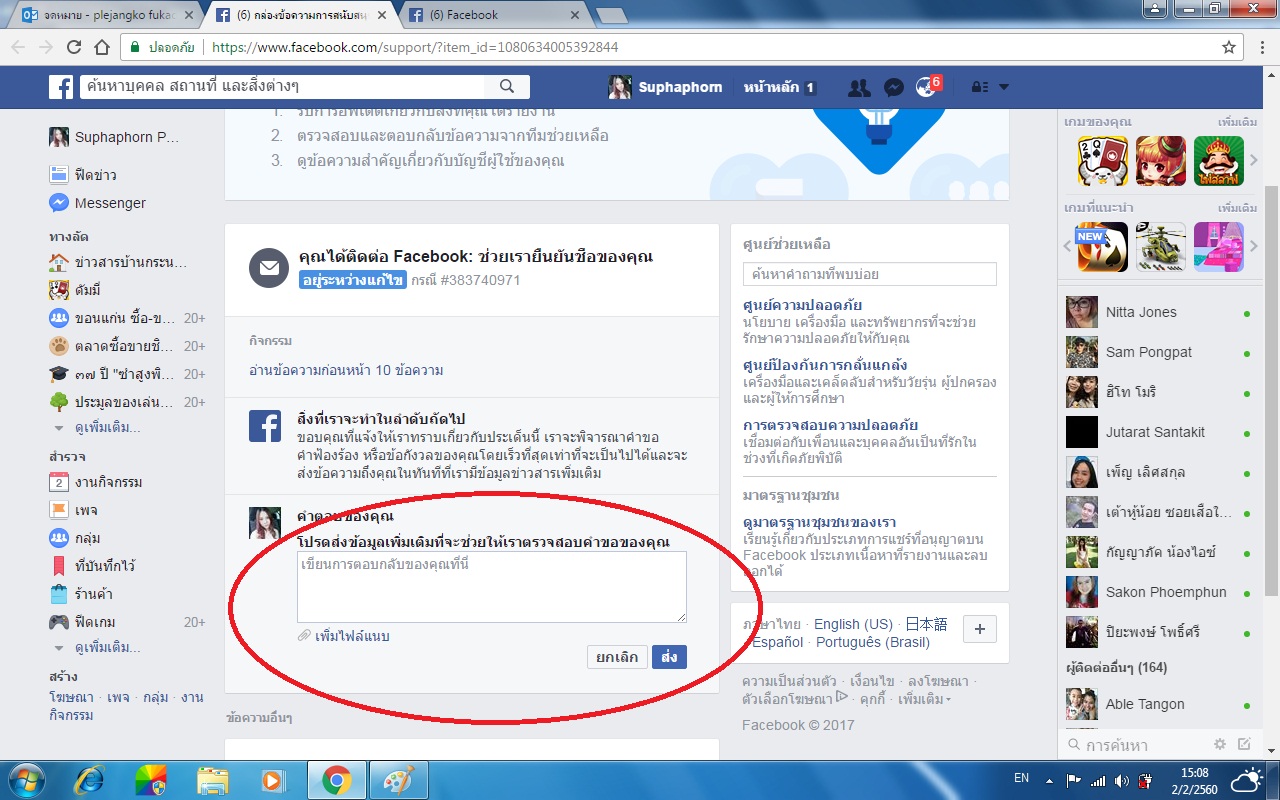Open เพจ pages in the sidebar

74,510
